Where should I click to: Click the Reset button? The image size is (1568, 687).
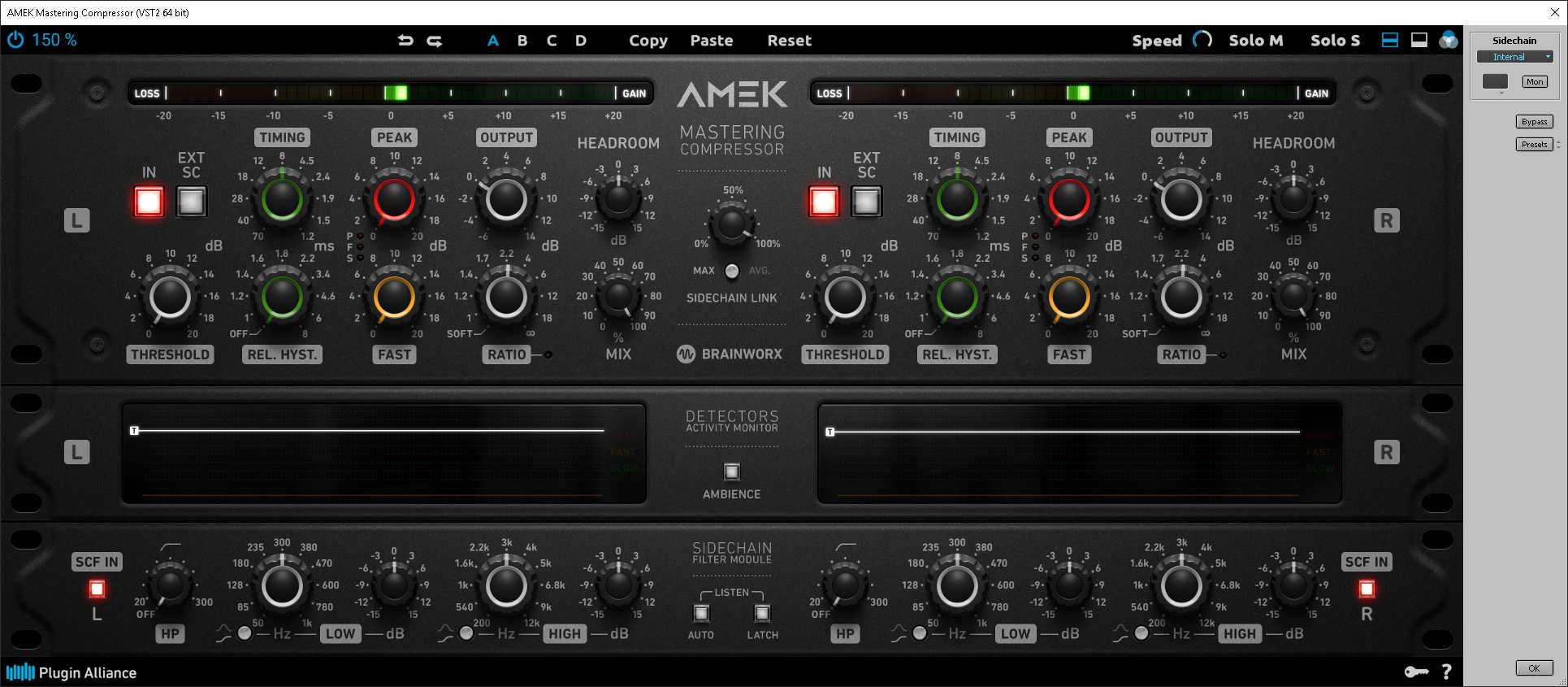[789, 41]
